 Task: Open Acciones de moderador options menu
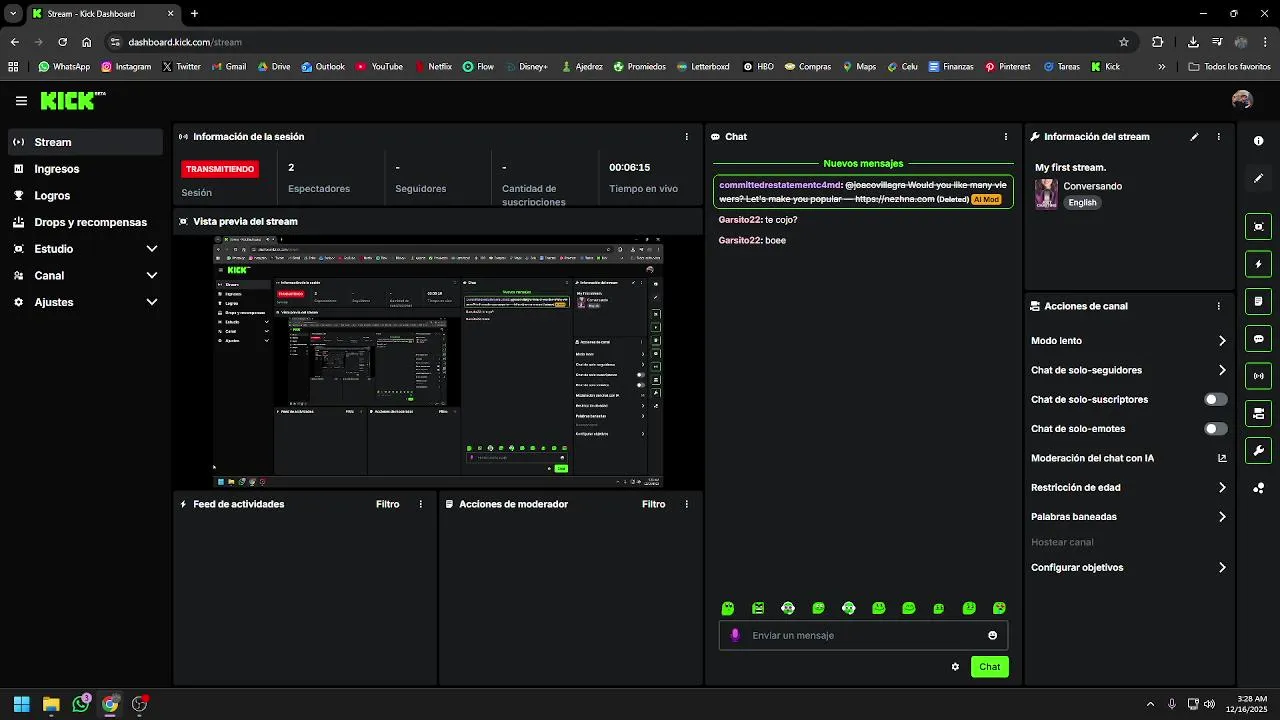tap(686, 504)
